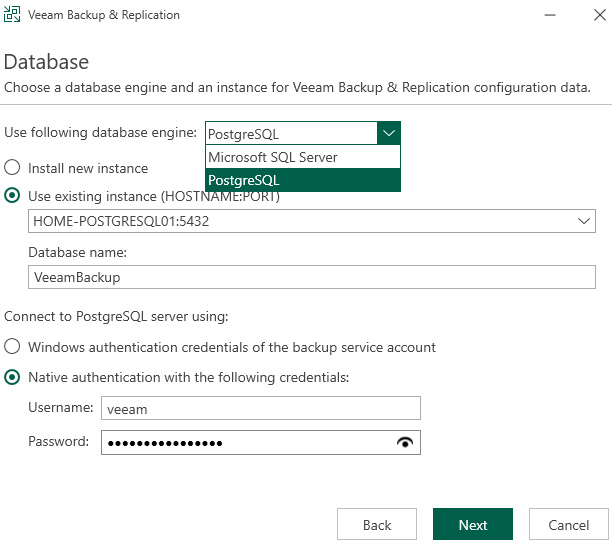Select Use existing instance radio button
The width and height of the screenshot is (612, 546).
pos(12,195)
